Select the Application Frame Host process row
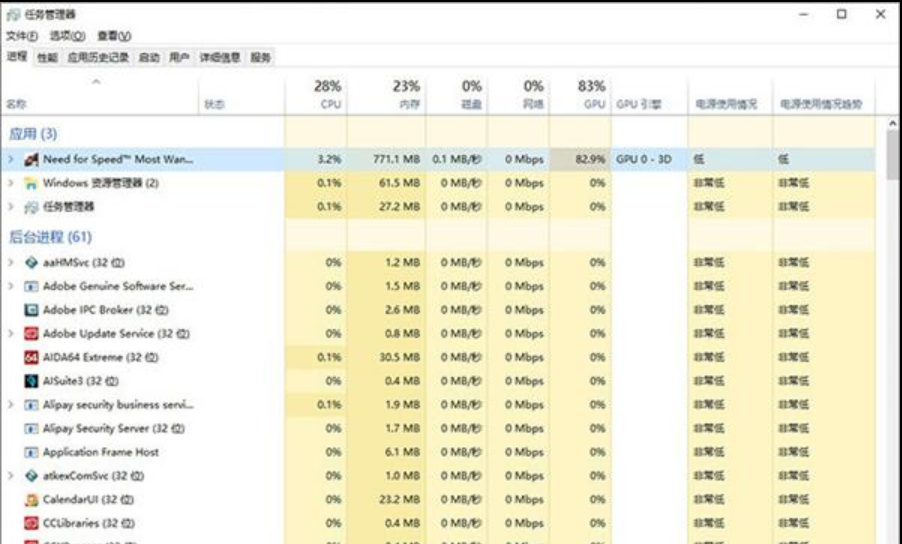This screenshot has height=544, width=902. point(101,452)
